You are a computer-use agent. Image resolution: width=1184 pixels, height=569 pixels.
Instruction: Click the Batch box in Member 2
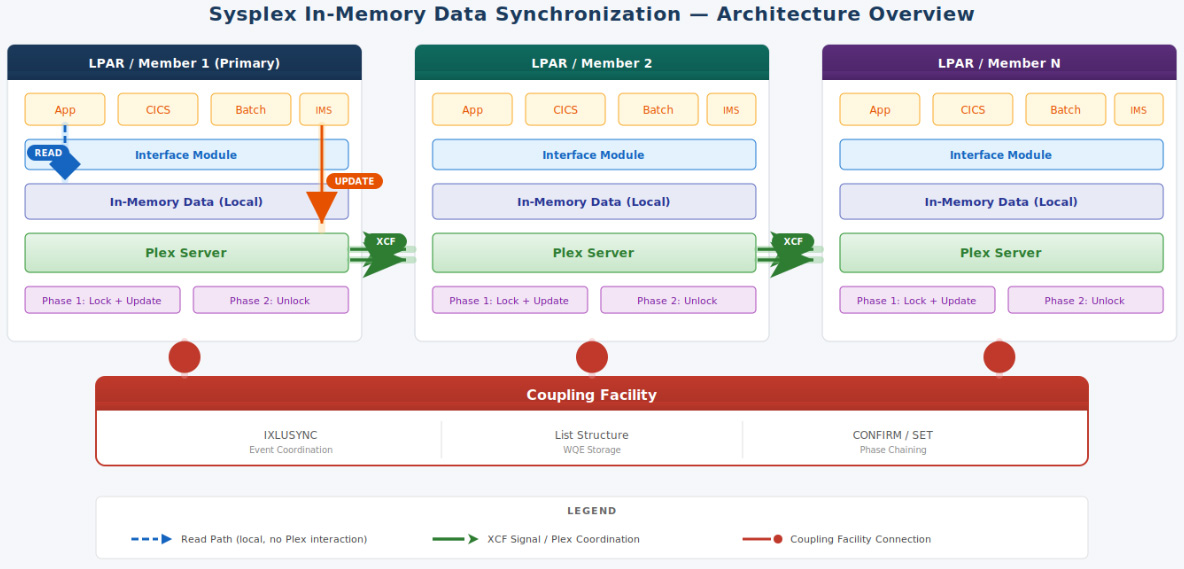pyautogui.click(x=658, y=109)
